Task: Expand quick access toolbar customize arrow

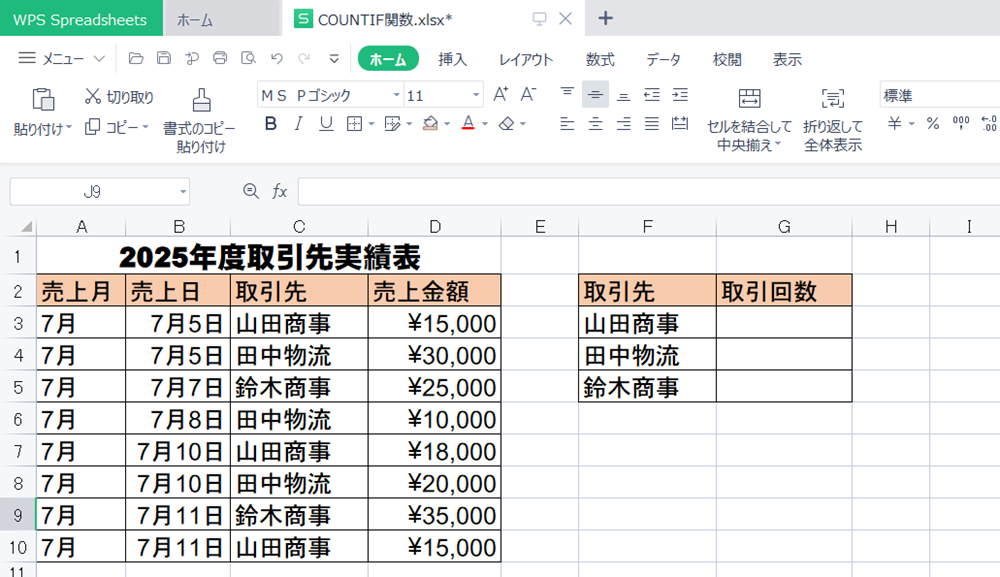Action: click(x=334, y=59)
